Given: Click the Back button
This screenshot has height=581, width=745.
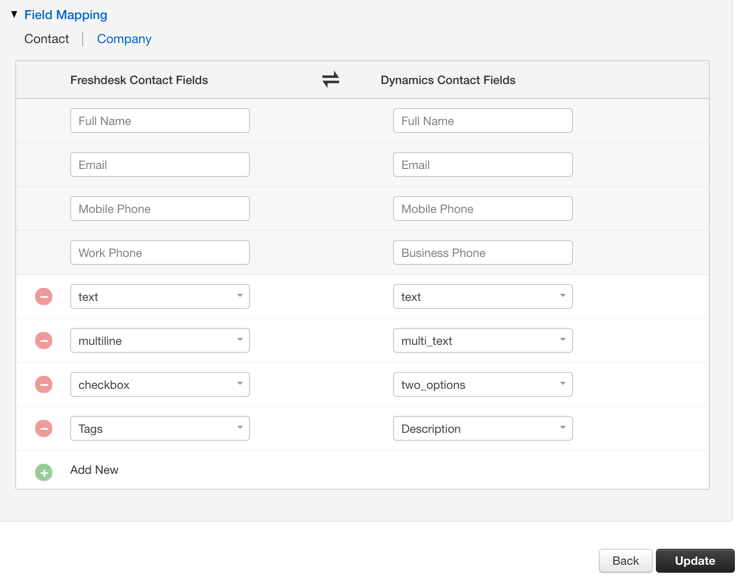Looking at the screenshot, I should pos(625,561).
